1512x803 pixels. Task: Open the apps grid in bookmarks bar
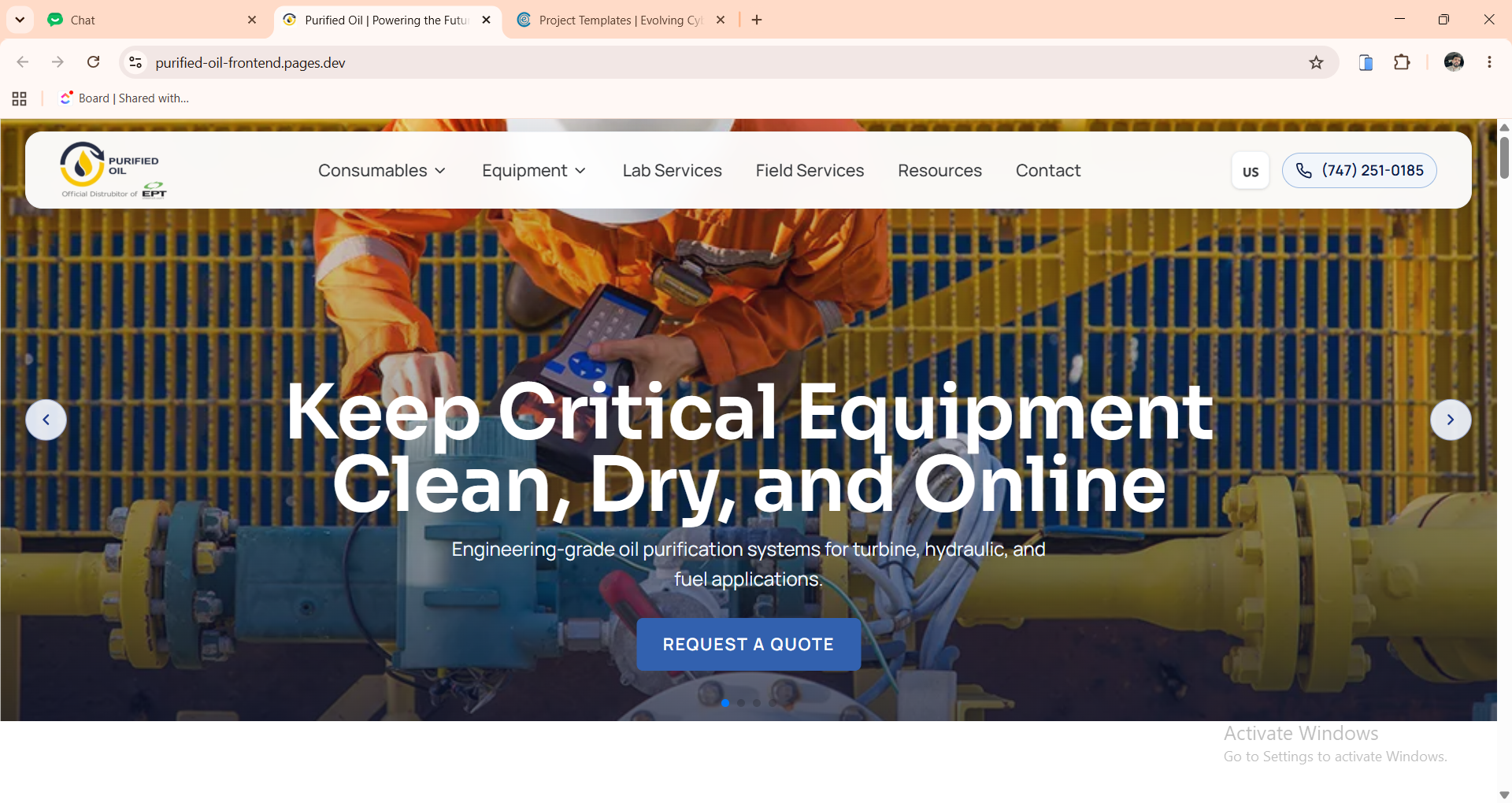click(x=20, y=98)
